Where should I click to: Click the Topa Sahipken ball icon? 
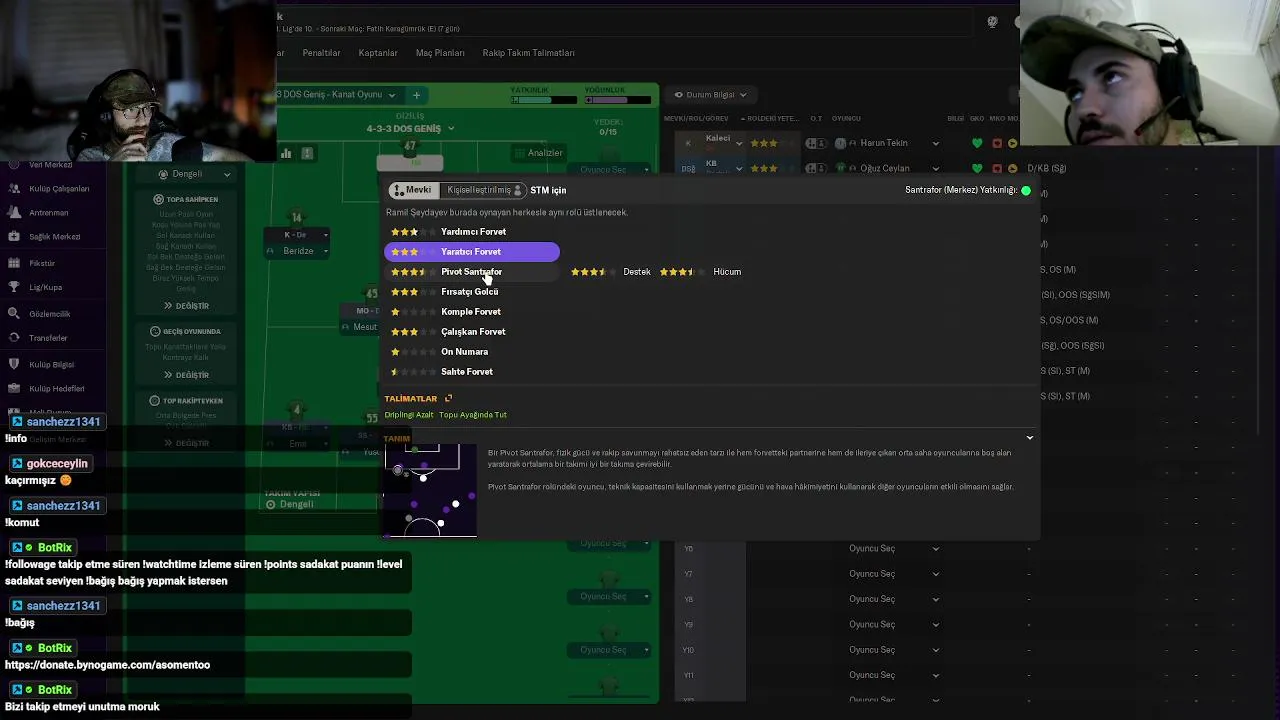[x=158, y=199]
